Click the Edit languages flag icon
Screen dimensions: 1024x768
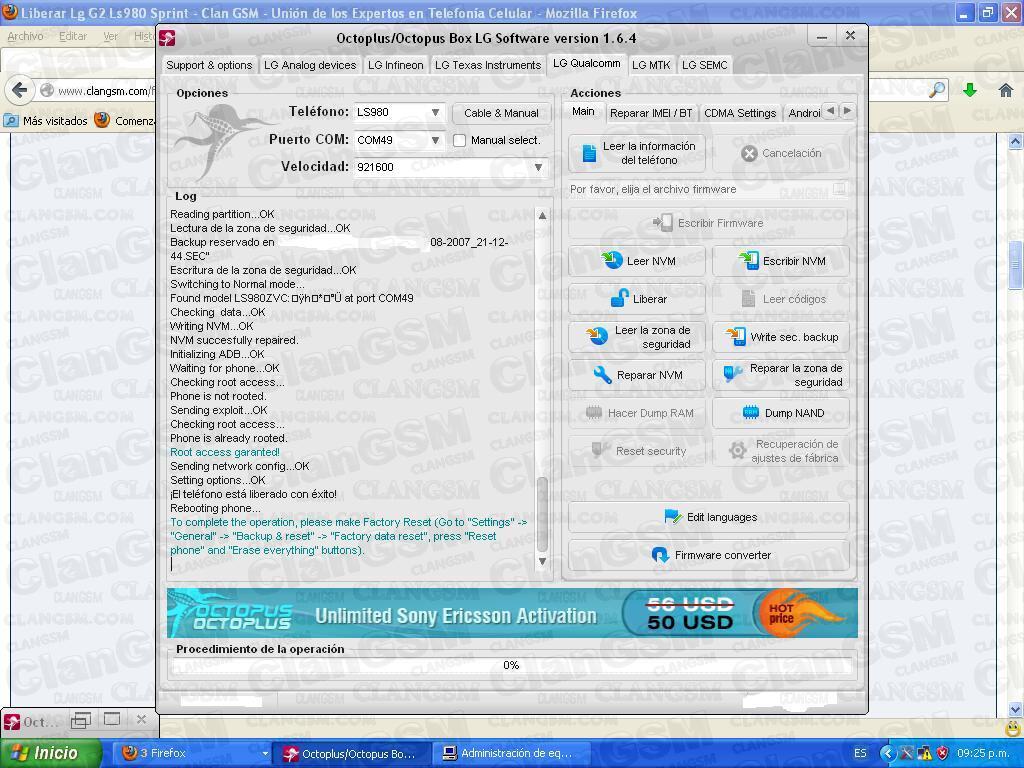(x=673, y=517)
